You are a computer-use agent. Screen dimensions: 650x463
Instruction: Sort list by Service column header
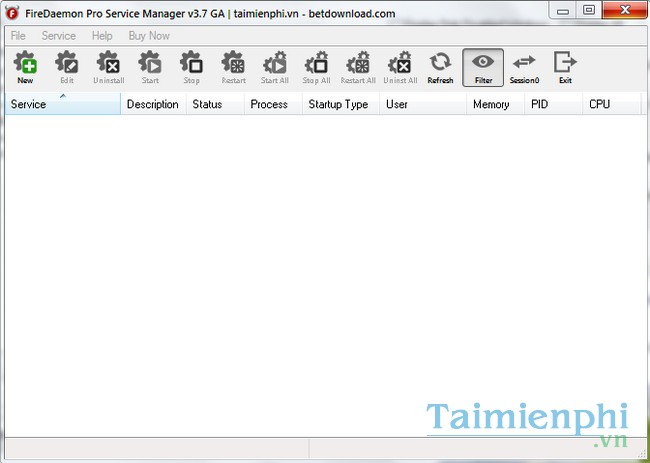coord(62,104)
